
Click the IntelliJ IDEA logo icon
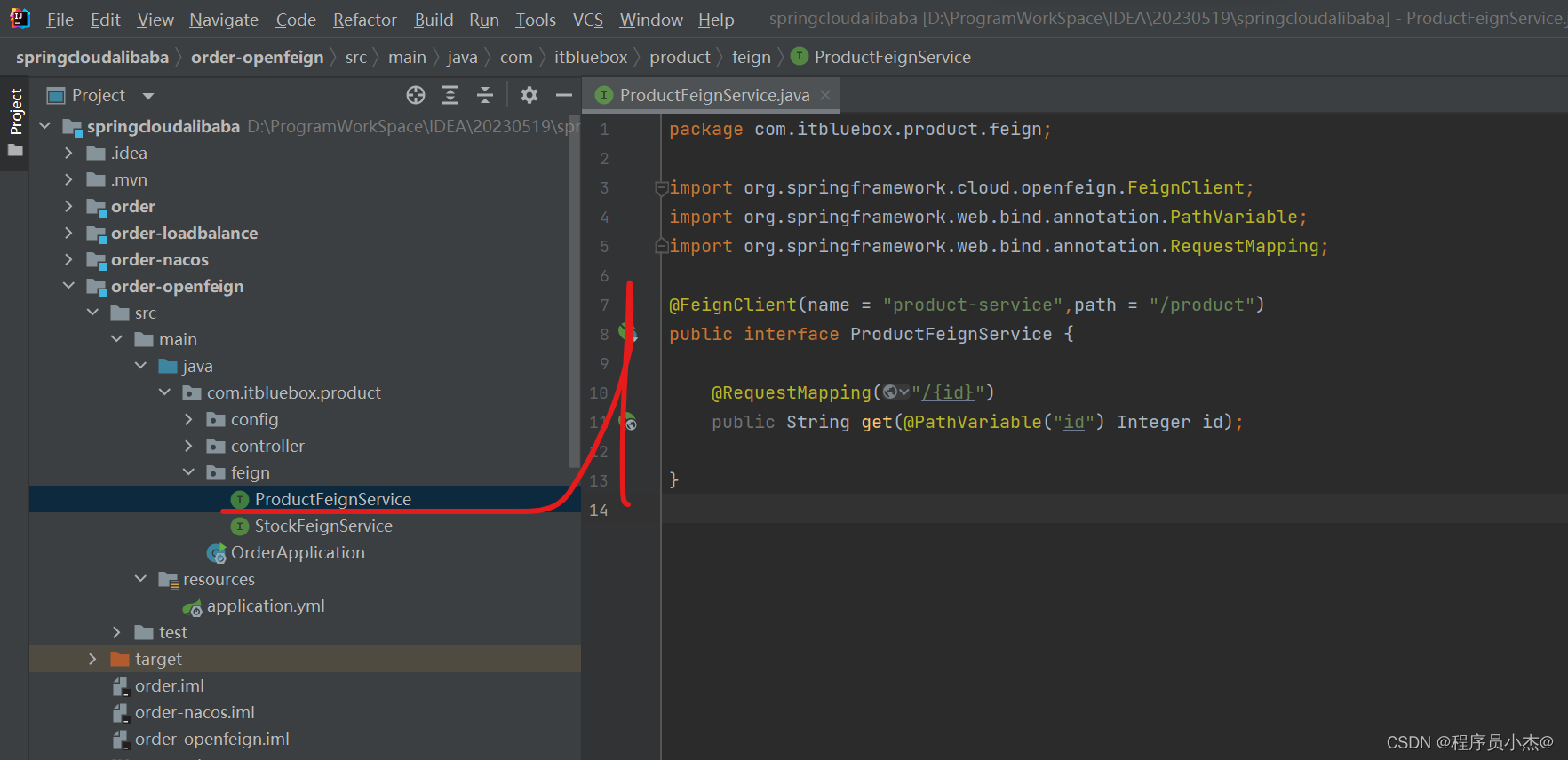click(20, 19)
